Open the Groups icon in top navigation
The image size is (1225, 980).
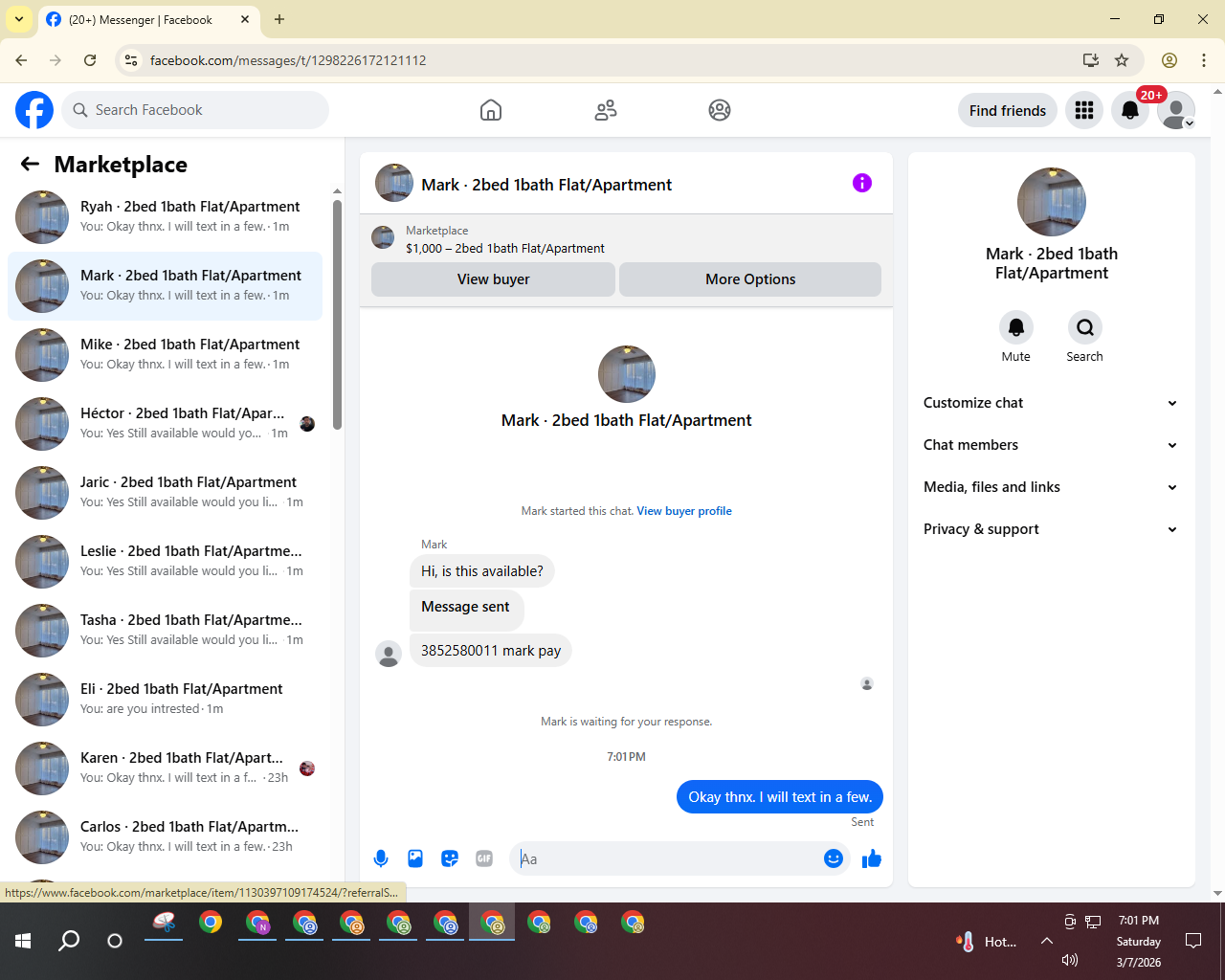[x=720, y=110]
